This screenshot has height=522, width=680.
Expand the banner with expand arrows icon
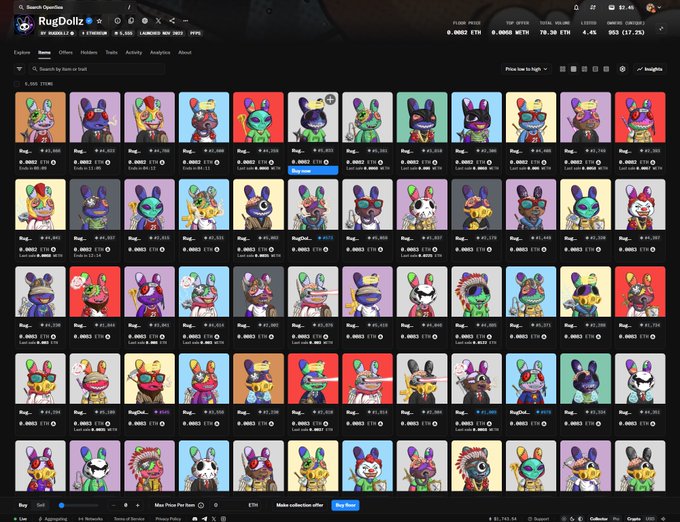661,29
